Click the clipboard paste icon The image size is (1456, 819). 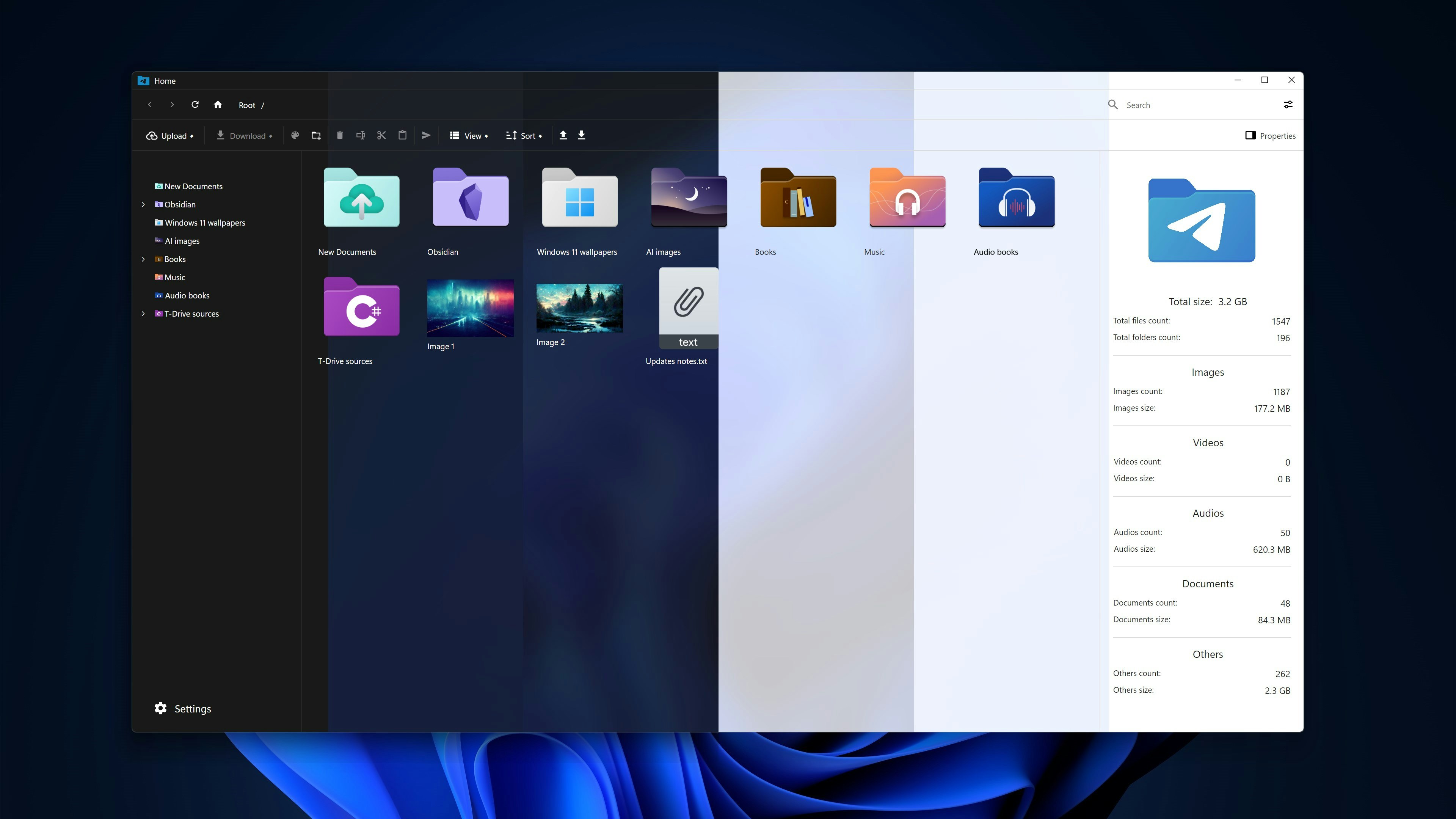click(402, 136)
